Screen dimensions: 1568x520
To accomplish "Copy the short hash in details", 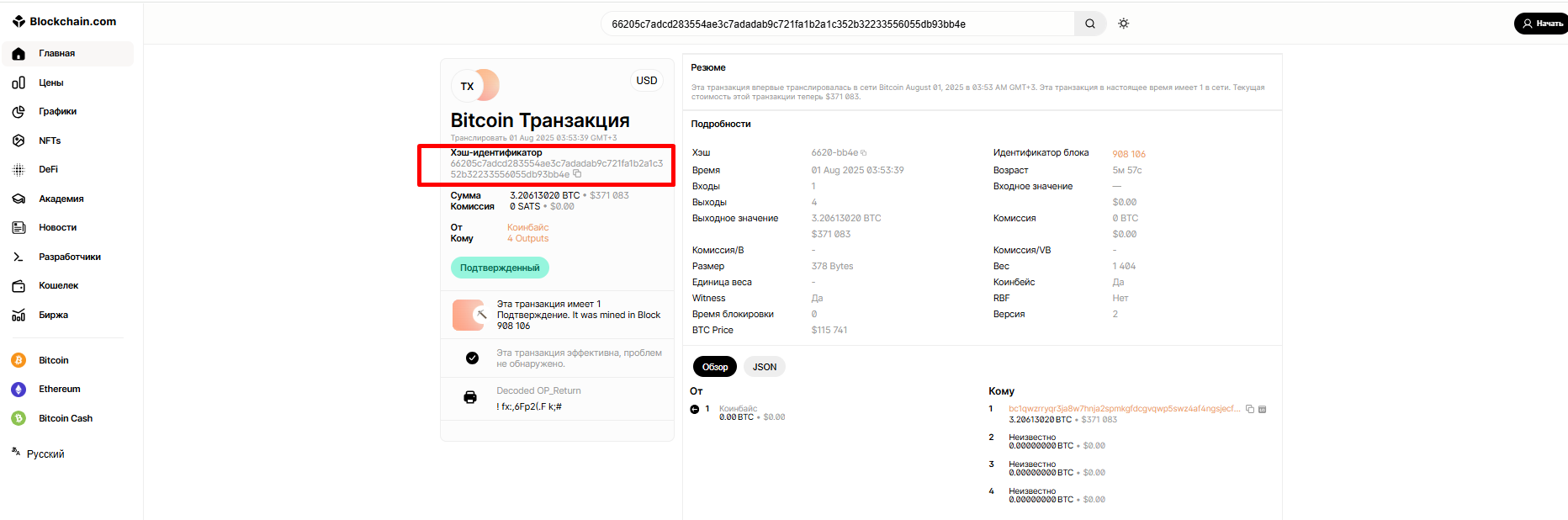I will [x=864, y=153].
